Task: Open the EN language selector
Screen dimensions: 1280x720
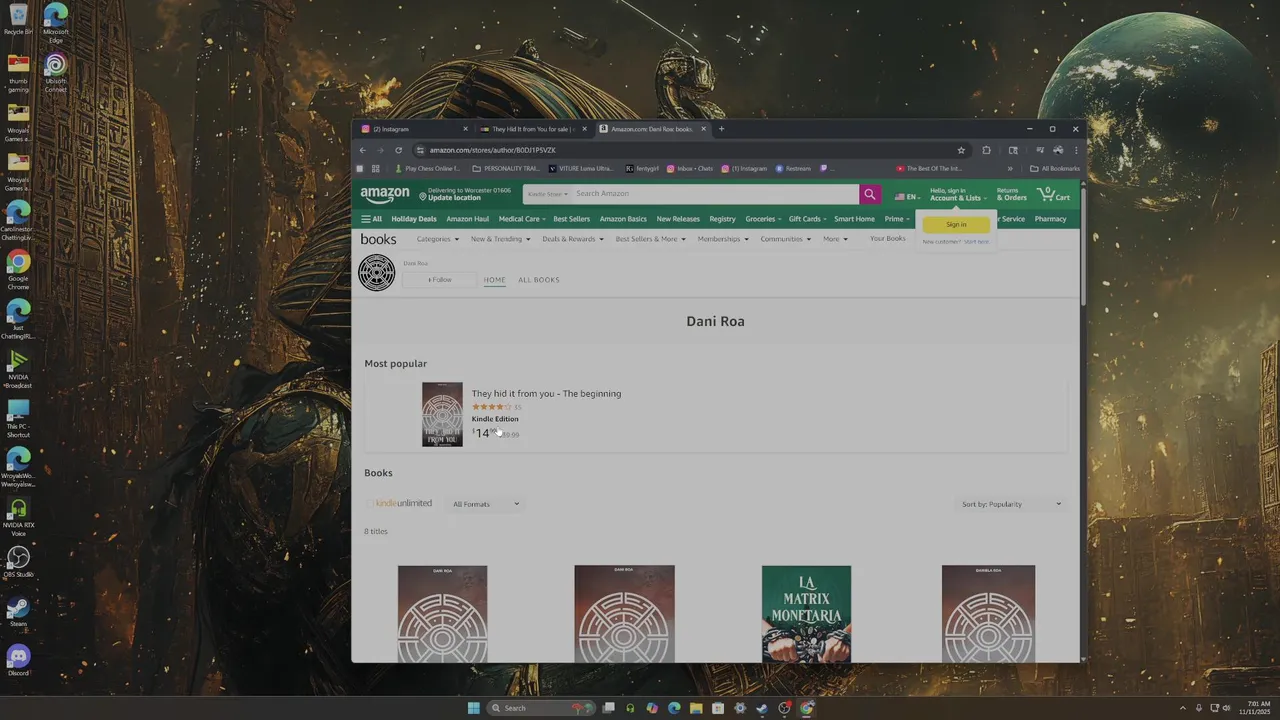Action: pos(908,197)
